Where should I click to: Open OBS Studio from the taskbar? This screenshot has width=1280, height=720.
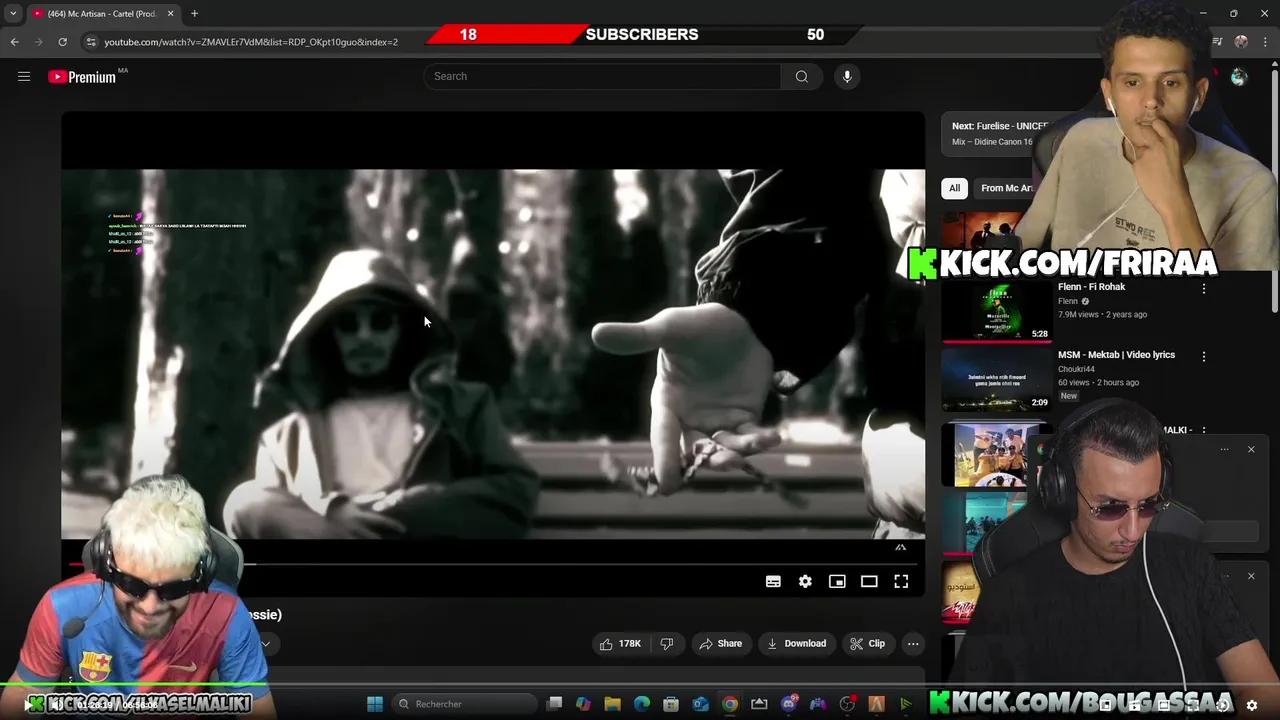pos(848,704)
